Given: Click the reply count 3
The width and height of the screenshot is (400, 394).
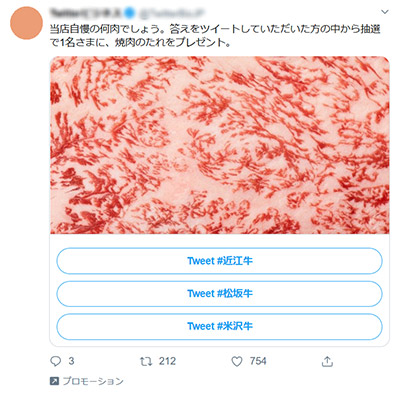Looking at the screenshot, I should pyautogui.click(x=71, y=361).
